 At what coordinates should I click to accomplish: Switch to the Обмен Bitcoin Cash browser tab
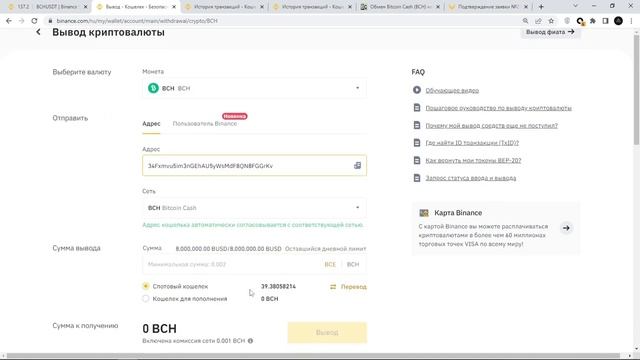pyautogui.click(x=400, y=7)
